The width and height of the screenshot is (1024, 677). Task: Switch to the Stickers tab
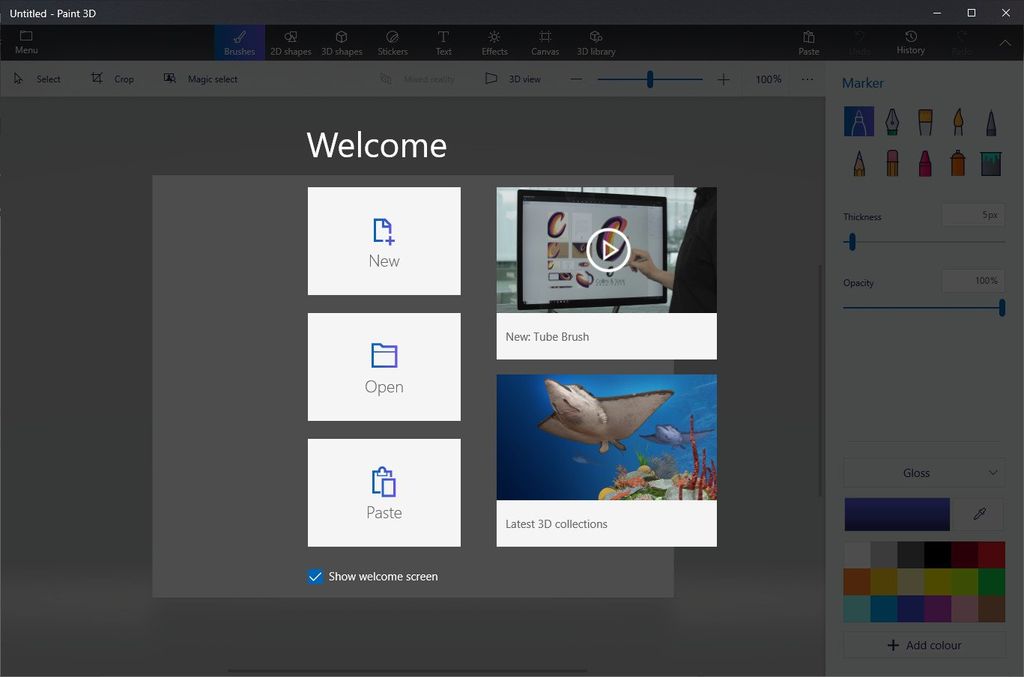393,42
